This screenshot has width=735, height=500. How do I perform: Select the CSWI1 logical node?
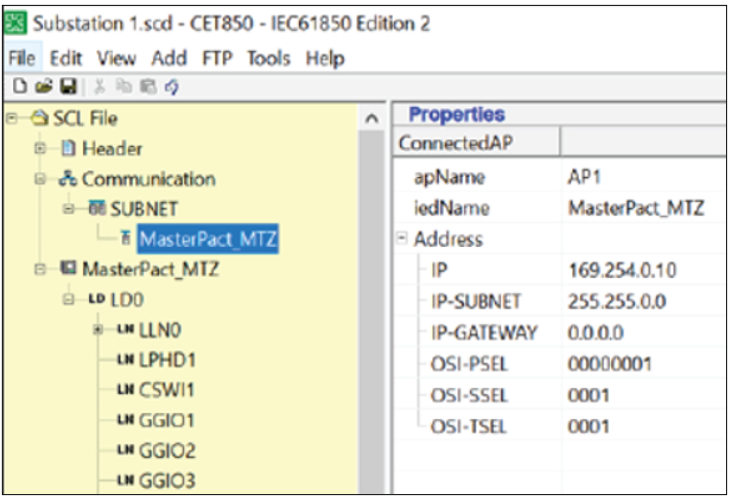[x=166, y=389]
